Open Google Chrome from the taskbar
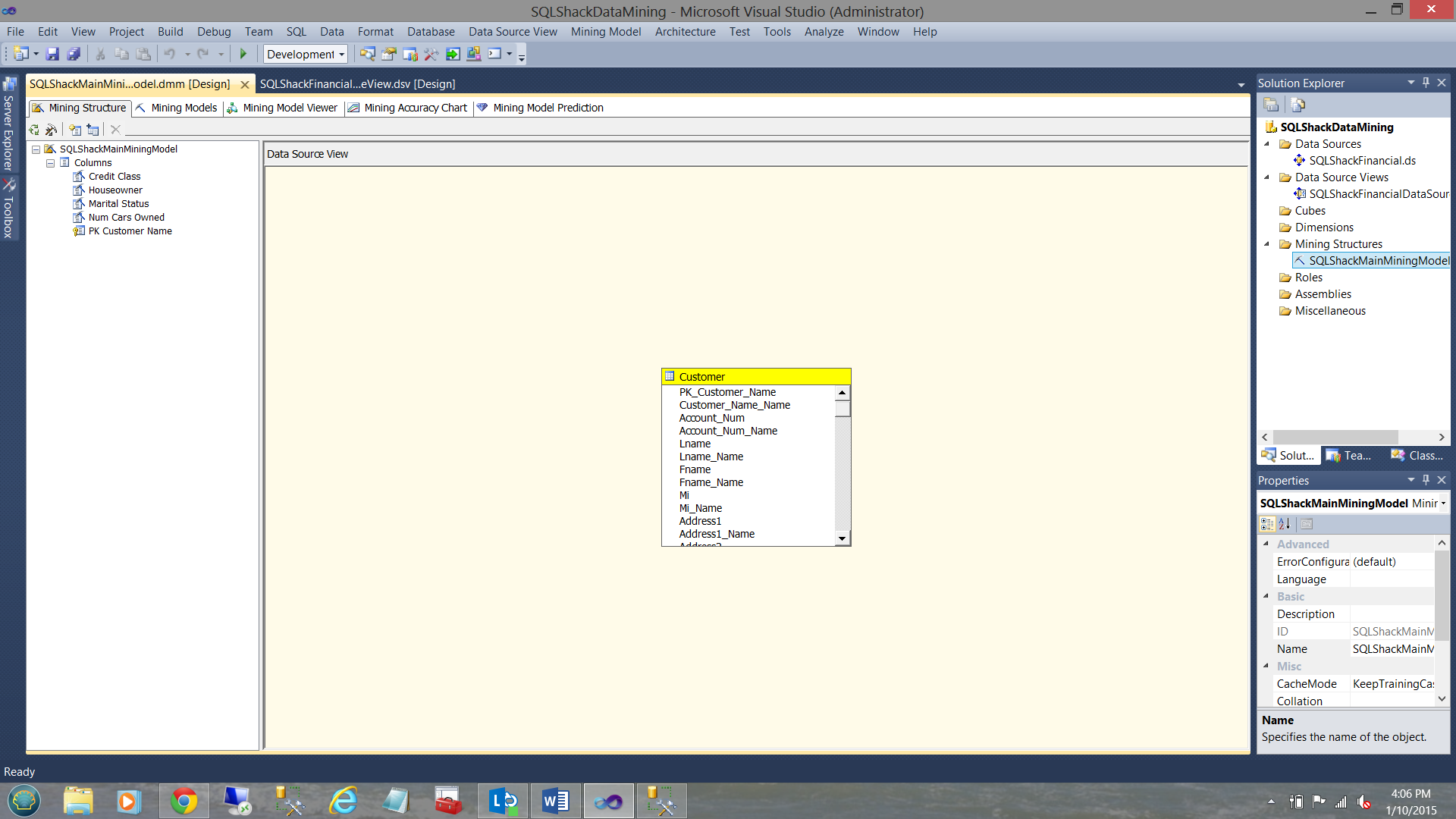The image size is (1456, 819). tap(184, 801)
